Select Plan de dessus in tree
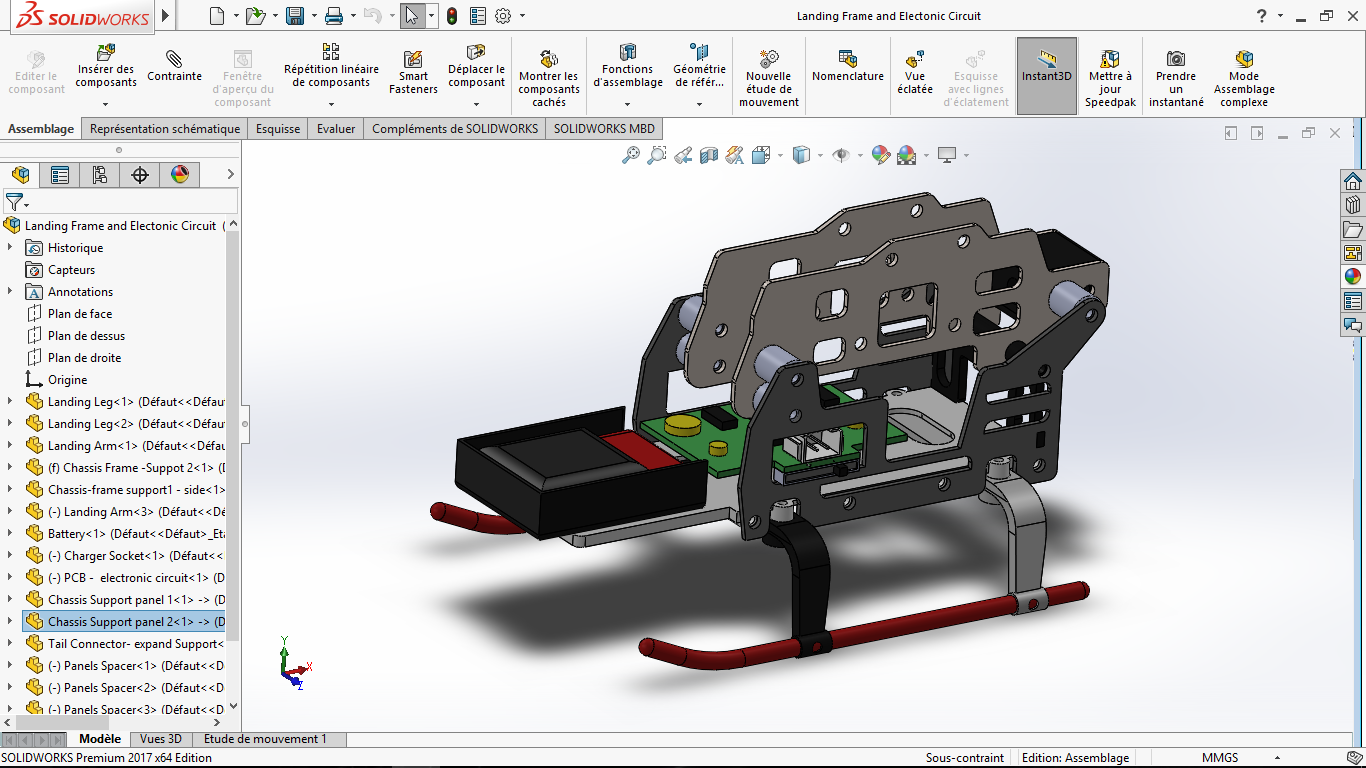This screenshot has width=1366, height=768. point(86,336)
